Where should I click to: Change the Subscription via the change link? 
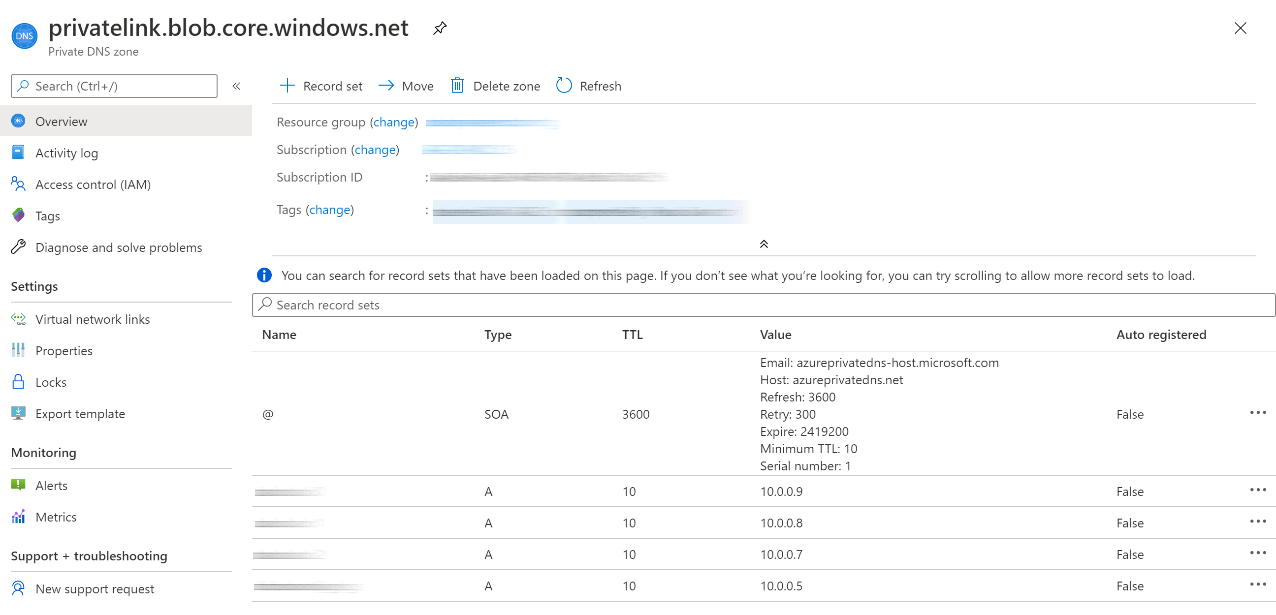375,149
